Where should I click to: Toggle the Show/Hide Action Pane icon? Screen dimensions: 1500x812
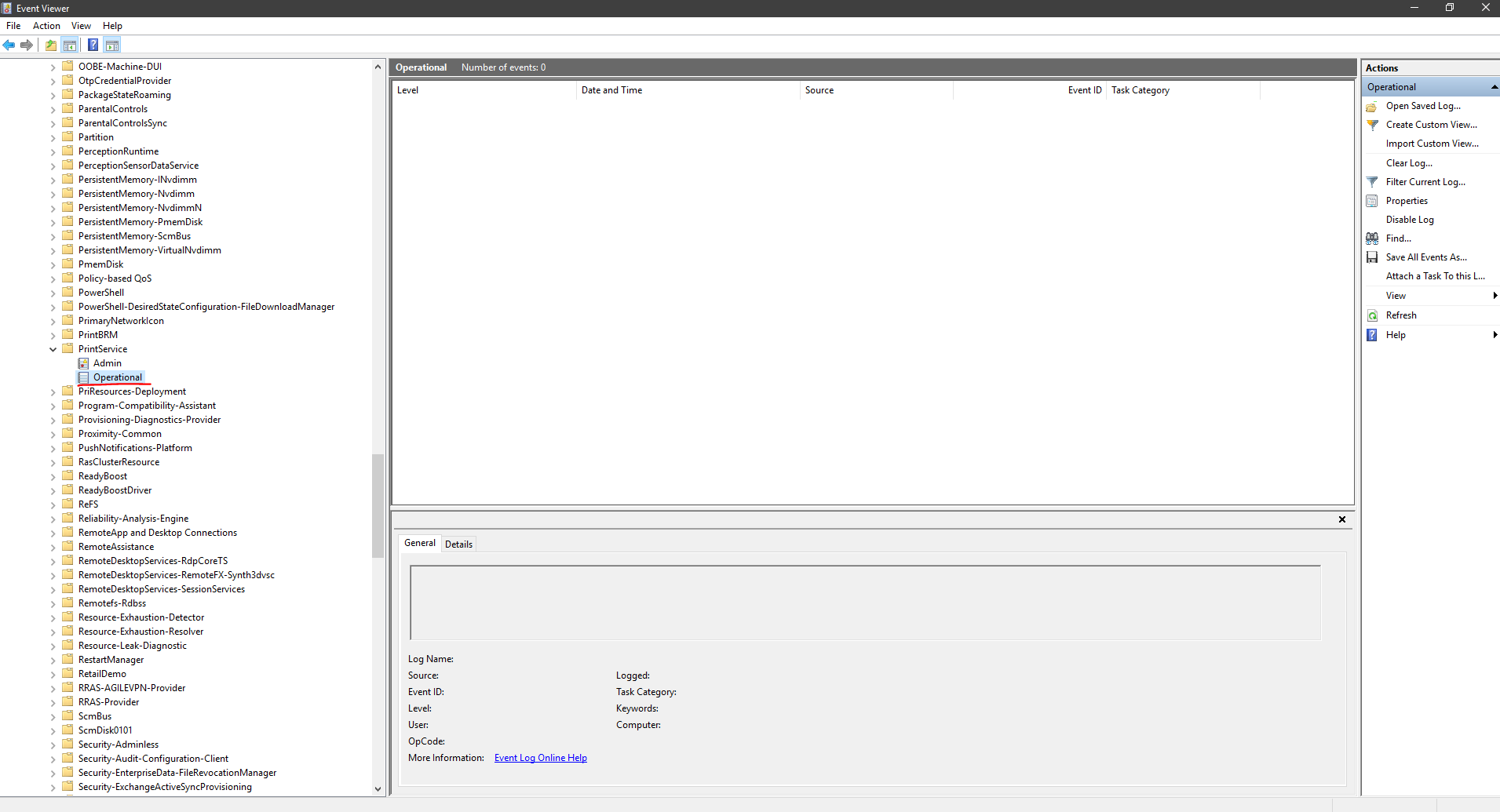pyautogui.click(x=112, y=46)
